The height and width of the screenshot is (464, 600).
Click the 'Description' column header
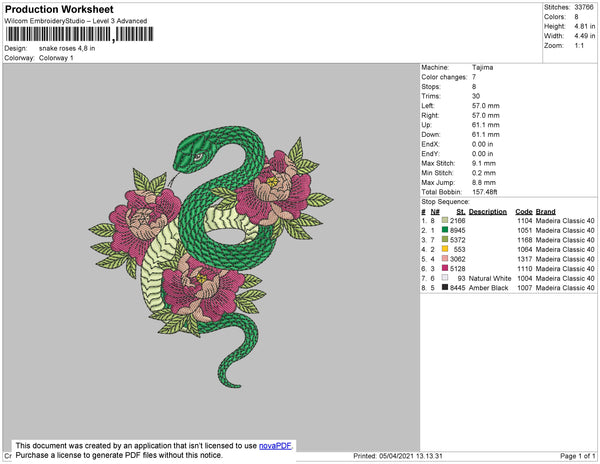pyautogui.click(x=488, y=212)
